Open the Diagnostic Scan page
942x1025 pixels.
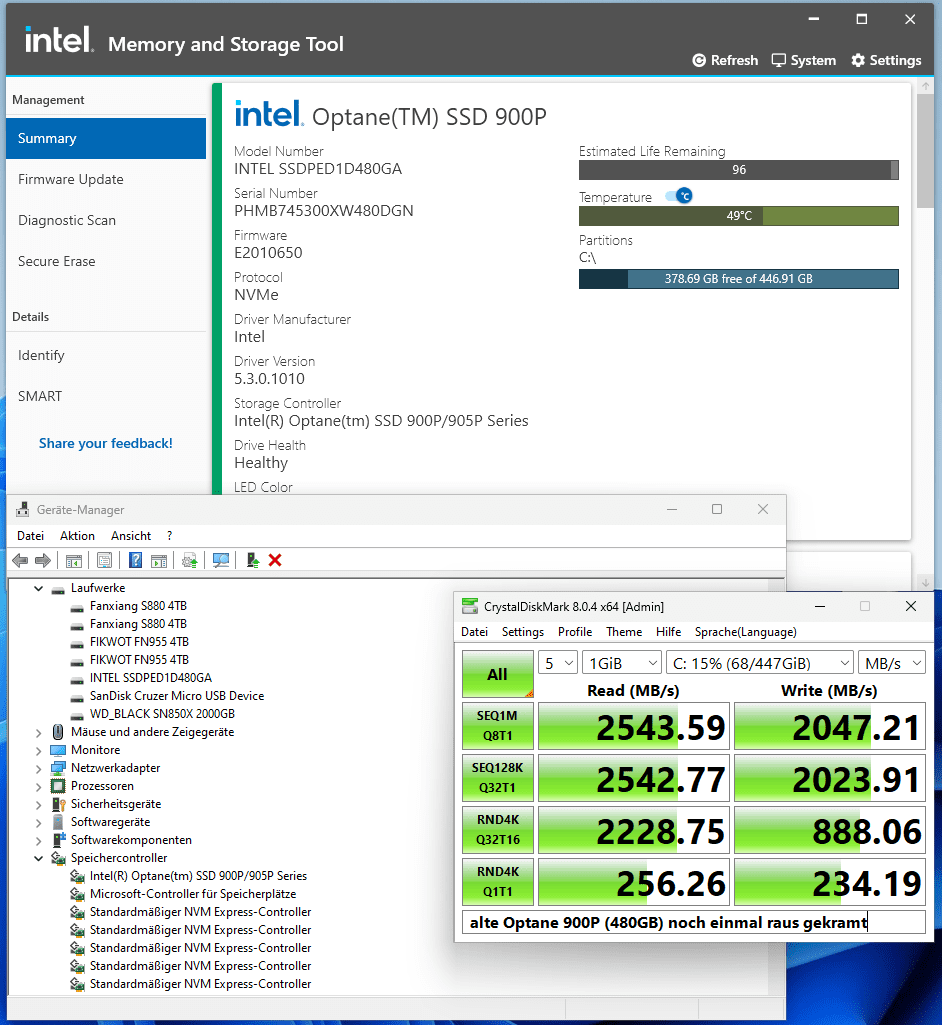click(106, 220)
